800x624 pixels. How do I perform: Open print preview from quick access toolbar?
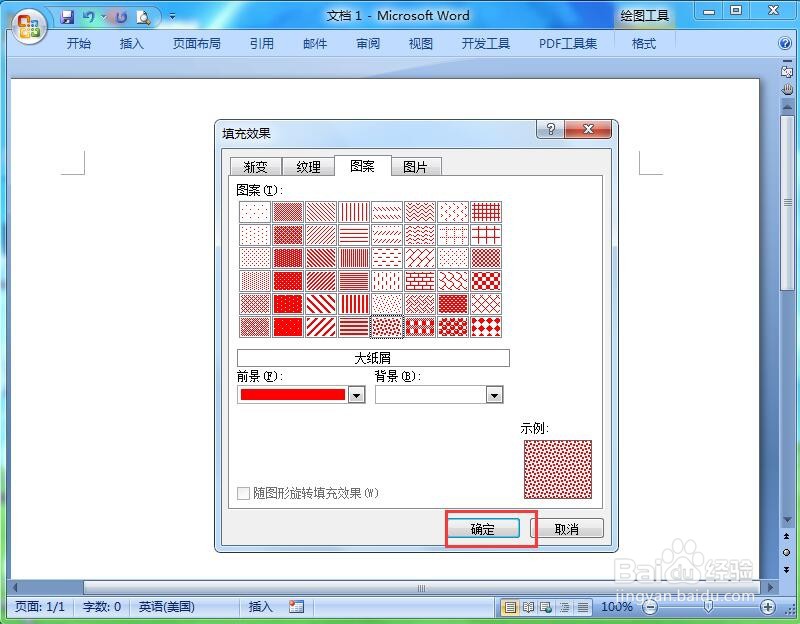pyautogui.click(x=143, y=18)
